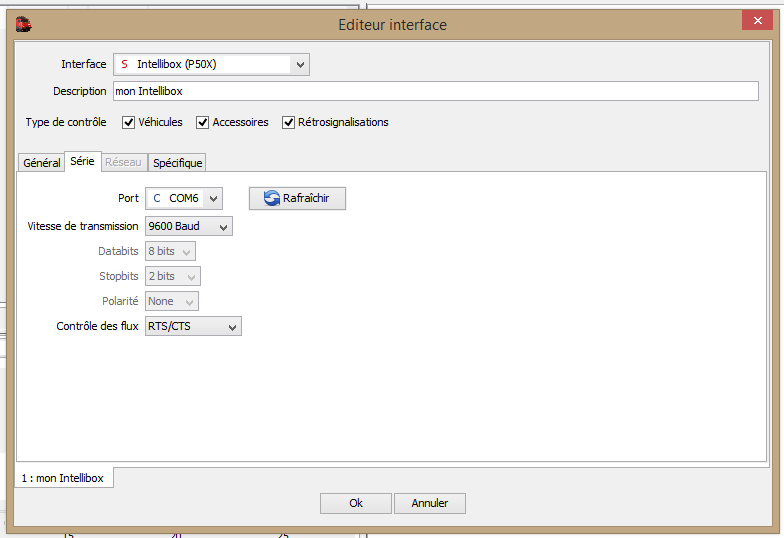784x538 pixels.
Task: Click into the Description text field
Action: point(436,91)
